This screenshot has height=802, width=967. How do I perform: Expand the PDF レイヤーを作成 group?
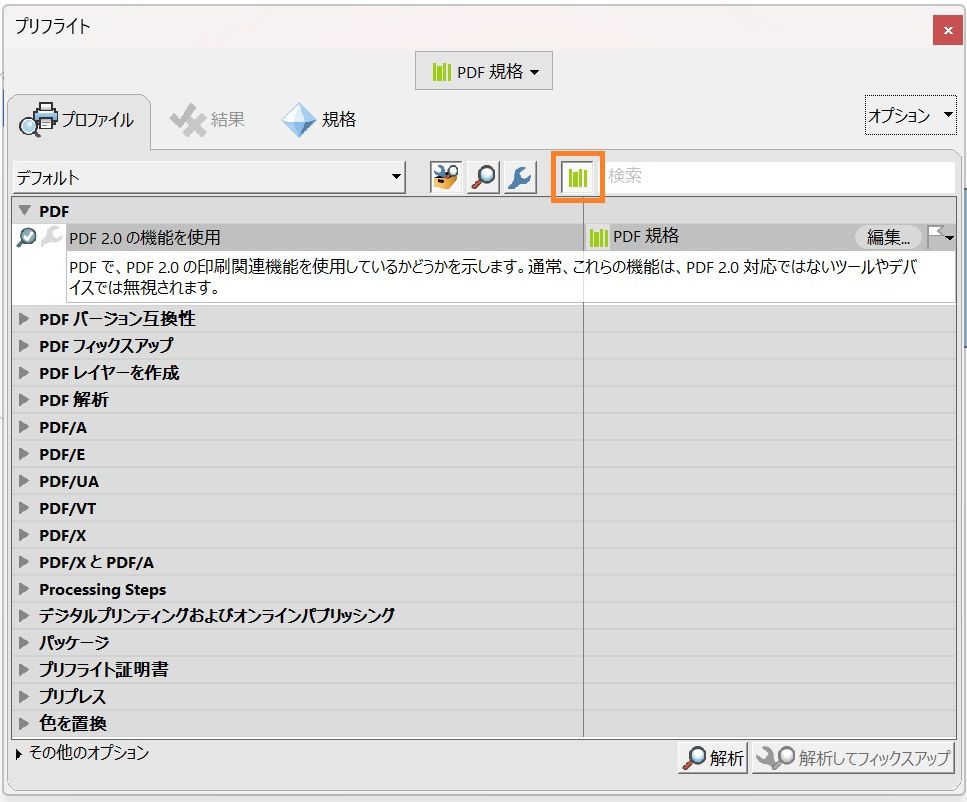(x=24, y=373)
